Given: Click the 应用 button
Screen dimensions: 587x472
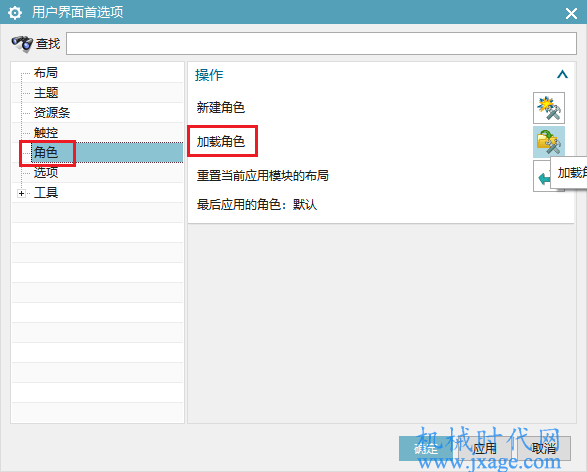Looking at the screenshot, I should pos(485,448).
